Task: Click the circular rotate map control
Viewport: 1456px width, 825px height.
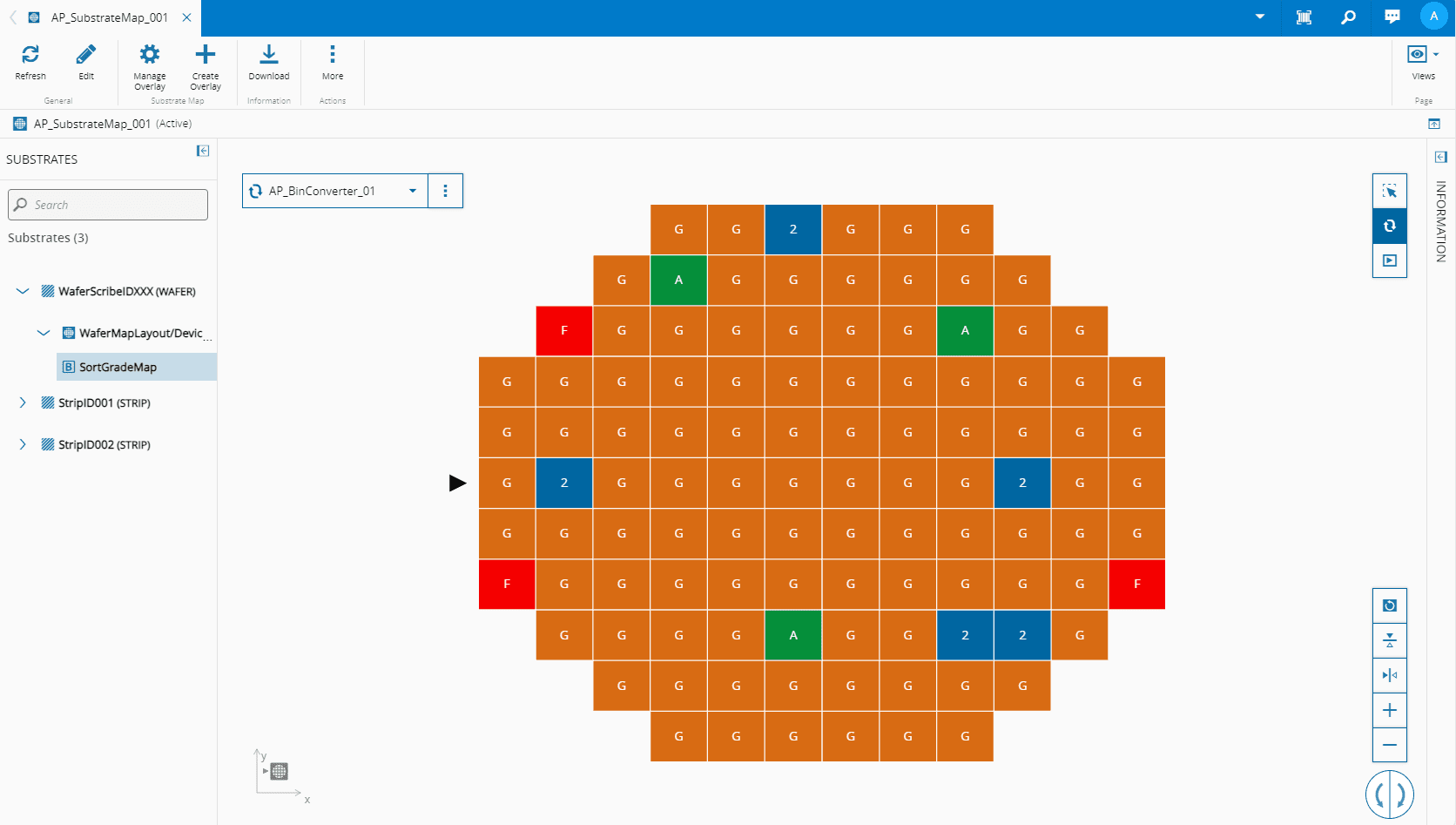Action: tap(1390, 795)
